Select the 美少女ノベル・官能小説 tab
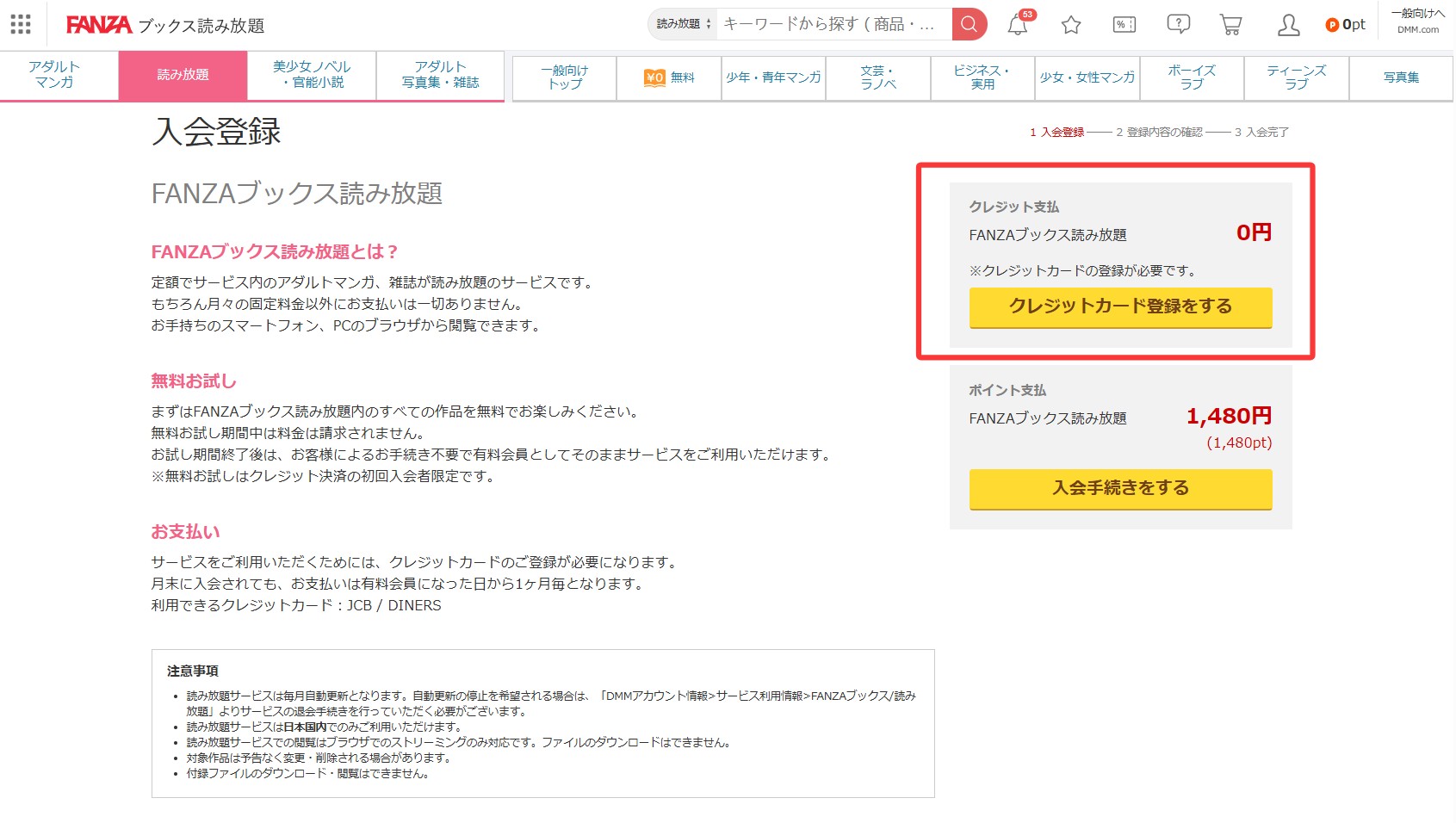Viewport: 1456px width, 823px height. (x=312, y=75)
